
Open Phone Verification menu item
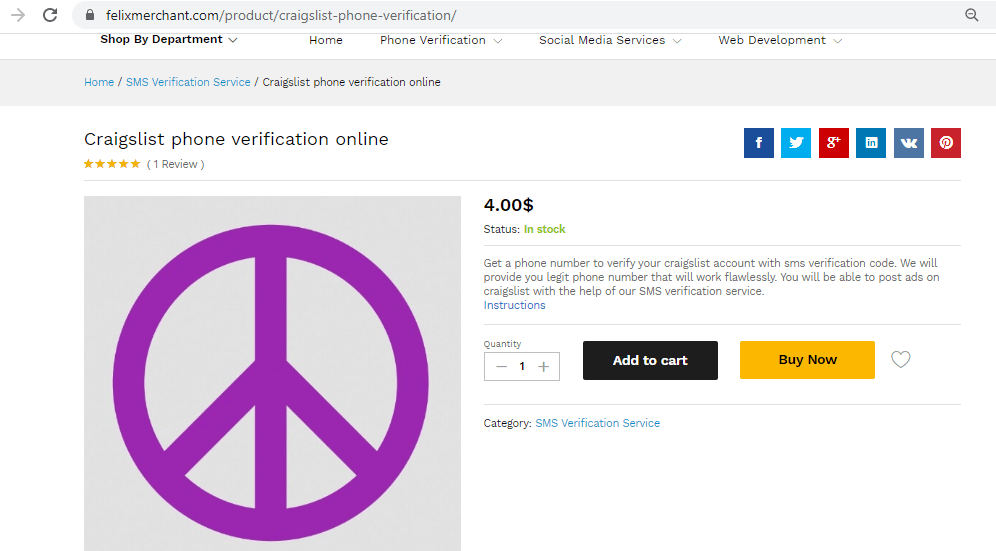coord(433,40)
